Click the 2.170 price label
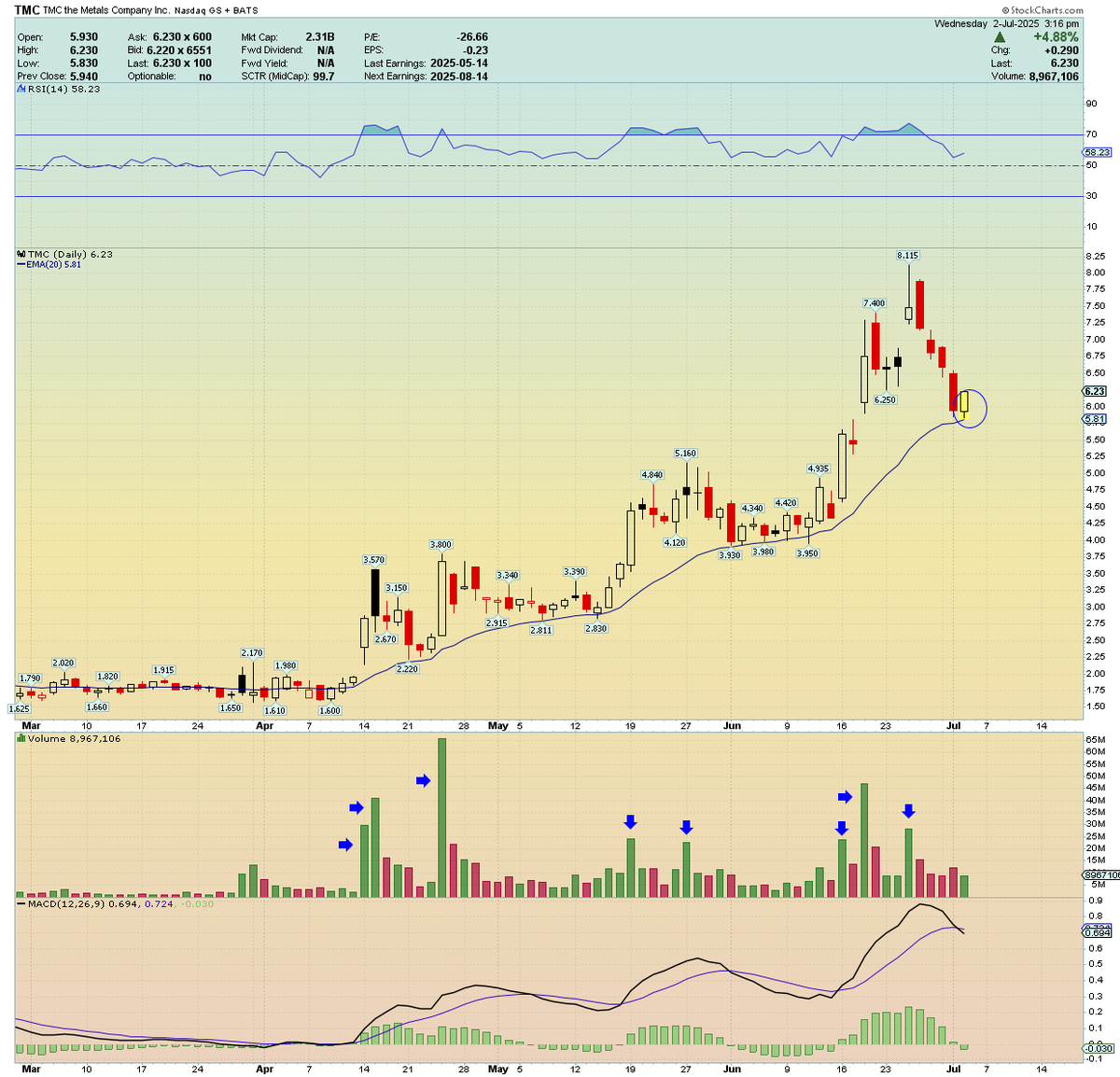 (252, 653)
